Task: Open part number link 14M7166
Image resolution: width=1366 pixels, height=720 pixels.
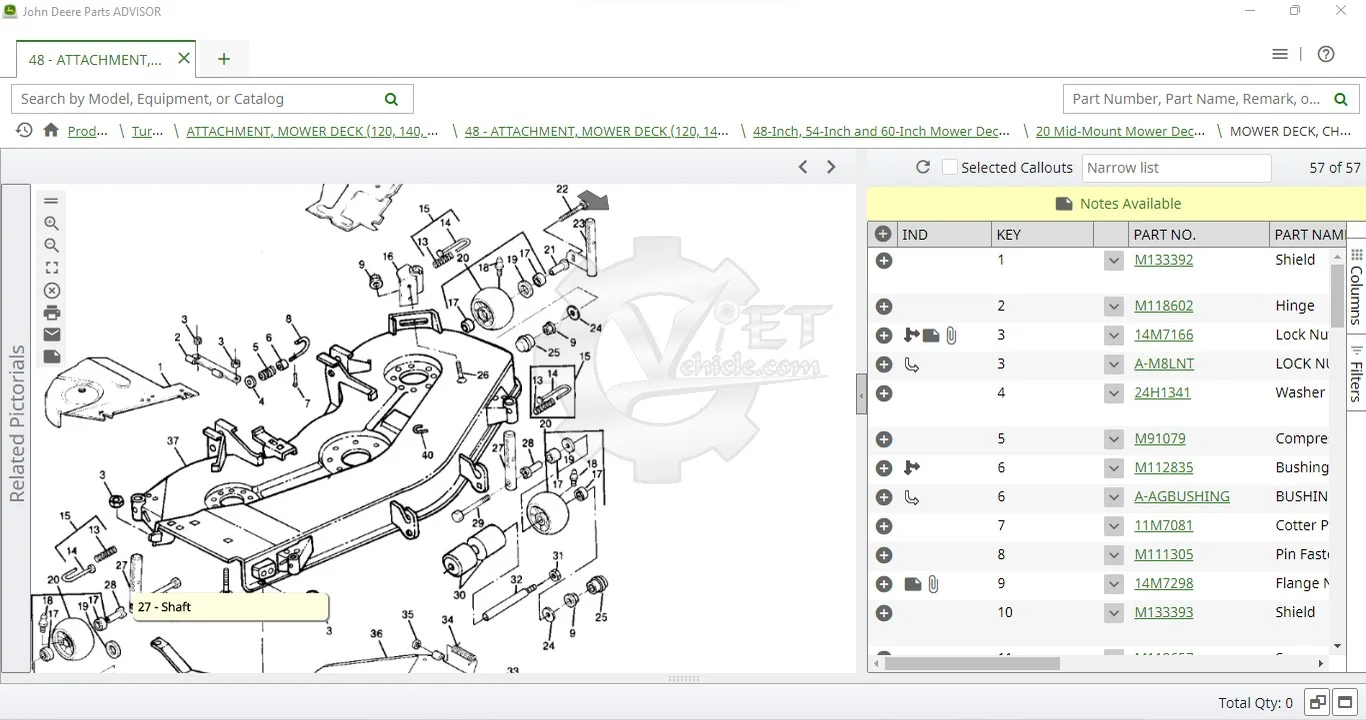Action: [1163, 335]
